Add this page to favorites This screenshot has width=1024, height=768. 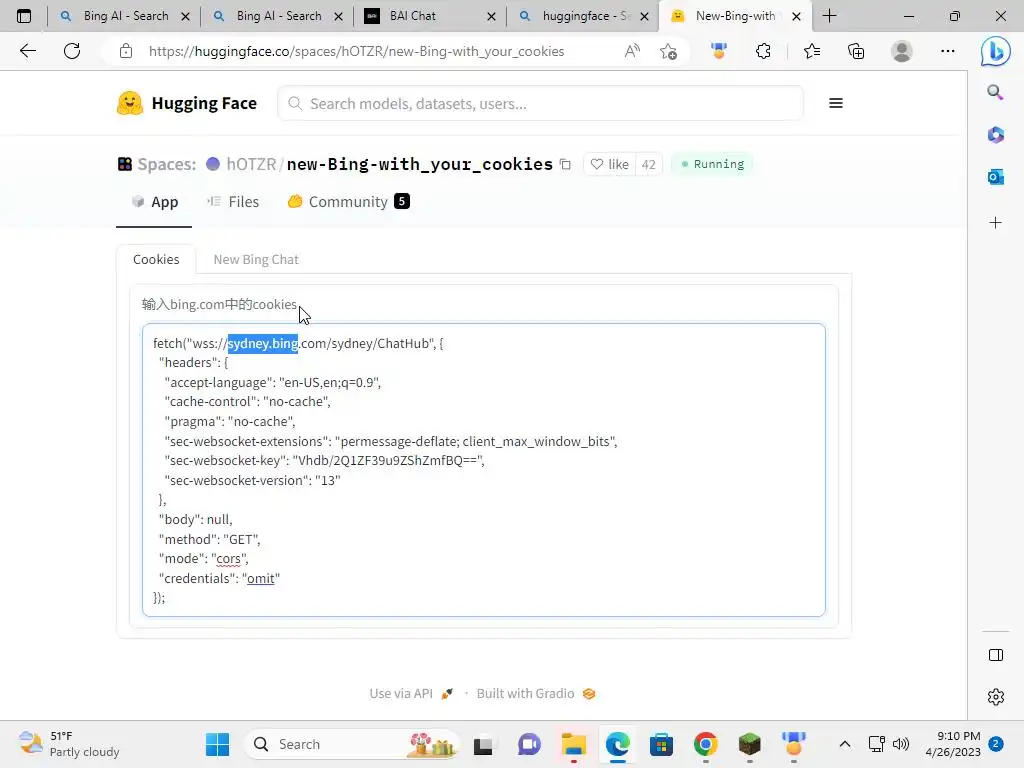coord(668,51)
